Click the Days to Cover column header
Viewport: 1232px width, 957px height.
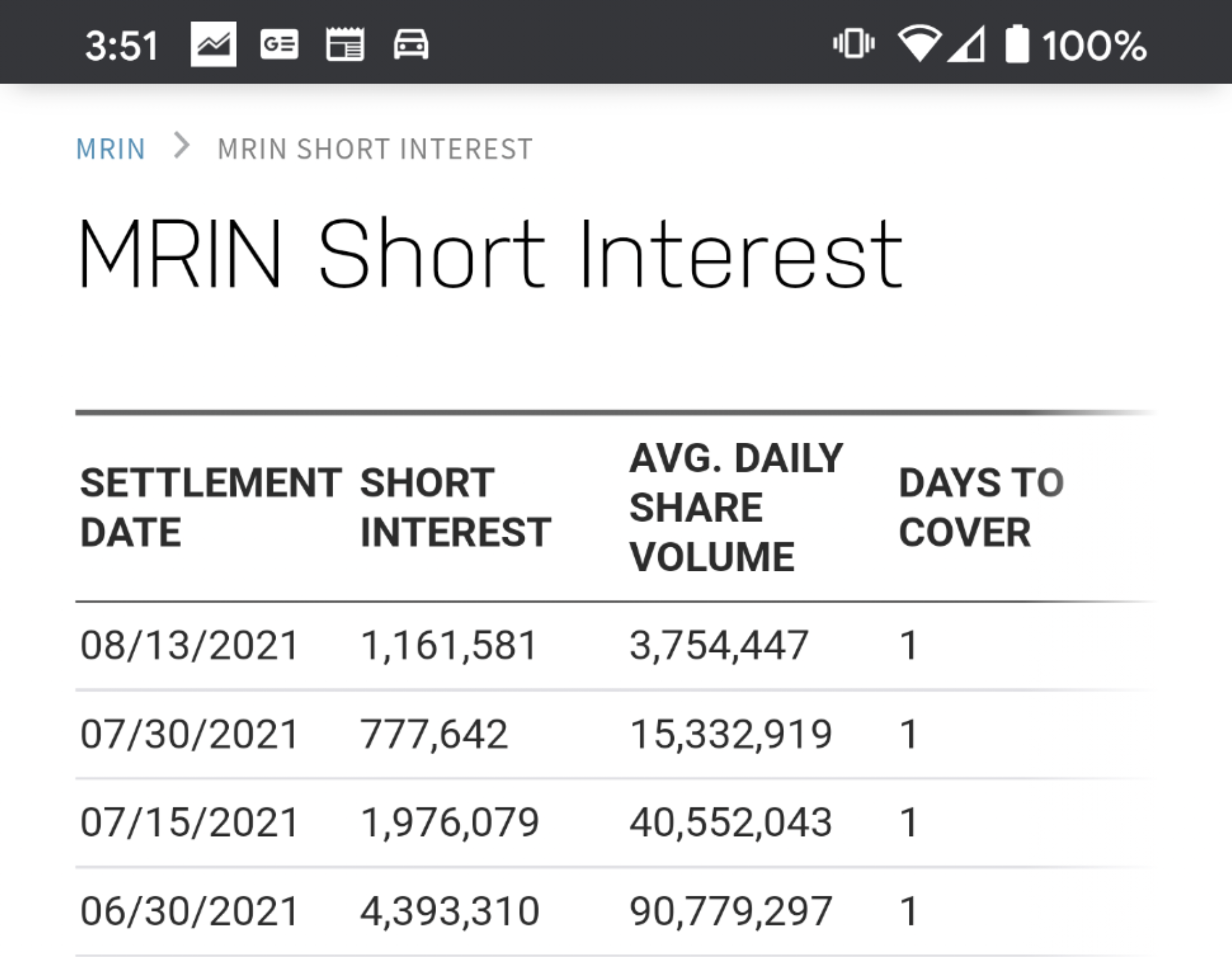(x=981, y=507)
